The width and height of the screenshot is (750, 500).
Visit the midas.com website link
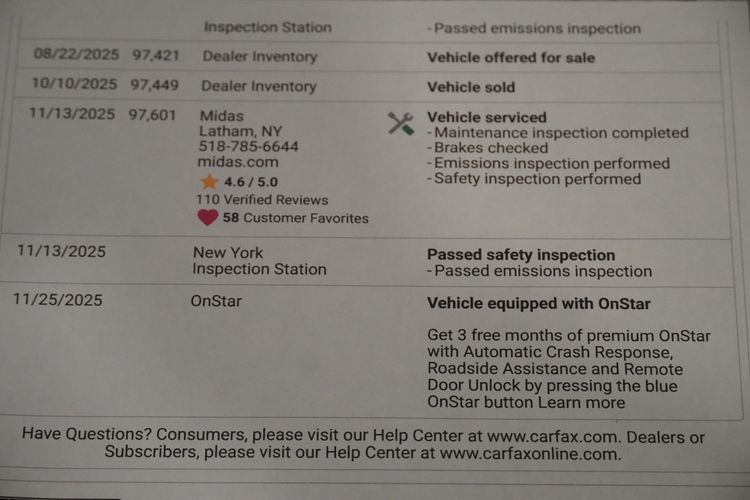tap(239, 162)
